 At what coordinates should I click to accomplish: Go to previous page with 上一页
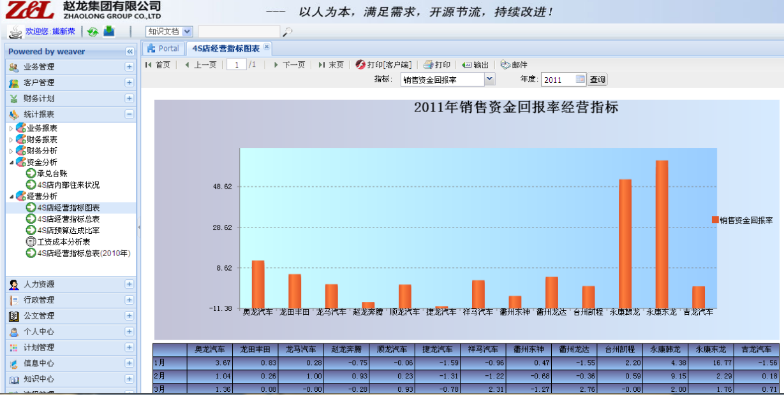pyautogui.click(x=200, y=64)
